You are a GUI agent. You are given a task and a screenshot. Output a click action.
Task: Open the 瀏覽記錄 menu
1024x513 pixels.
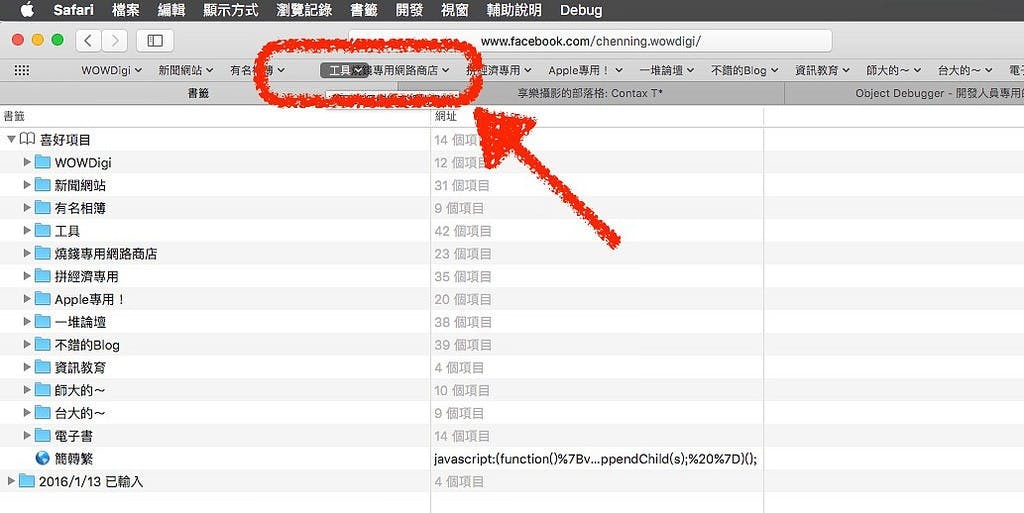click(304, 10)
